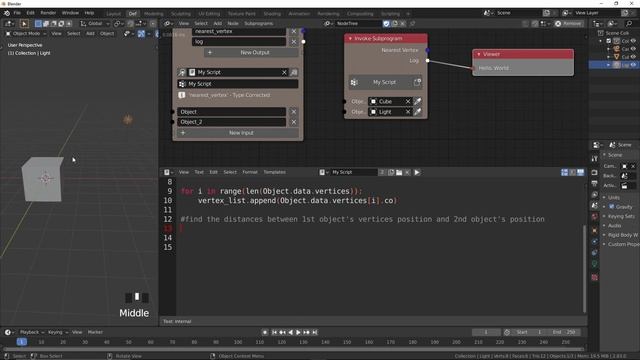The height and width of the screenshot is (360, 640).
Task: Open the Object properties tab icon
Action: tap(594, 231)
